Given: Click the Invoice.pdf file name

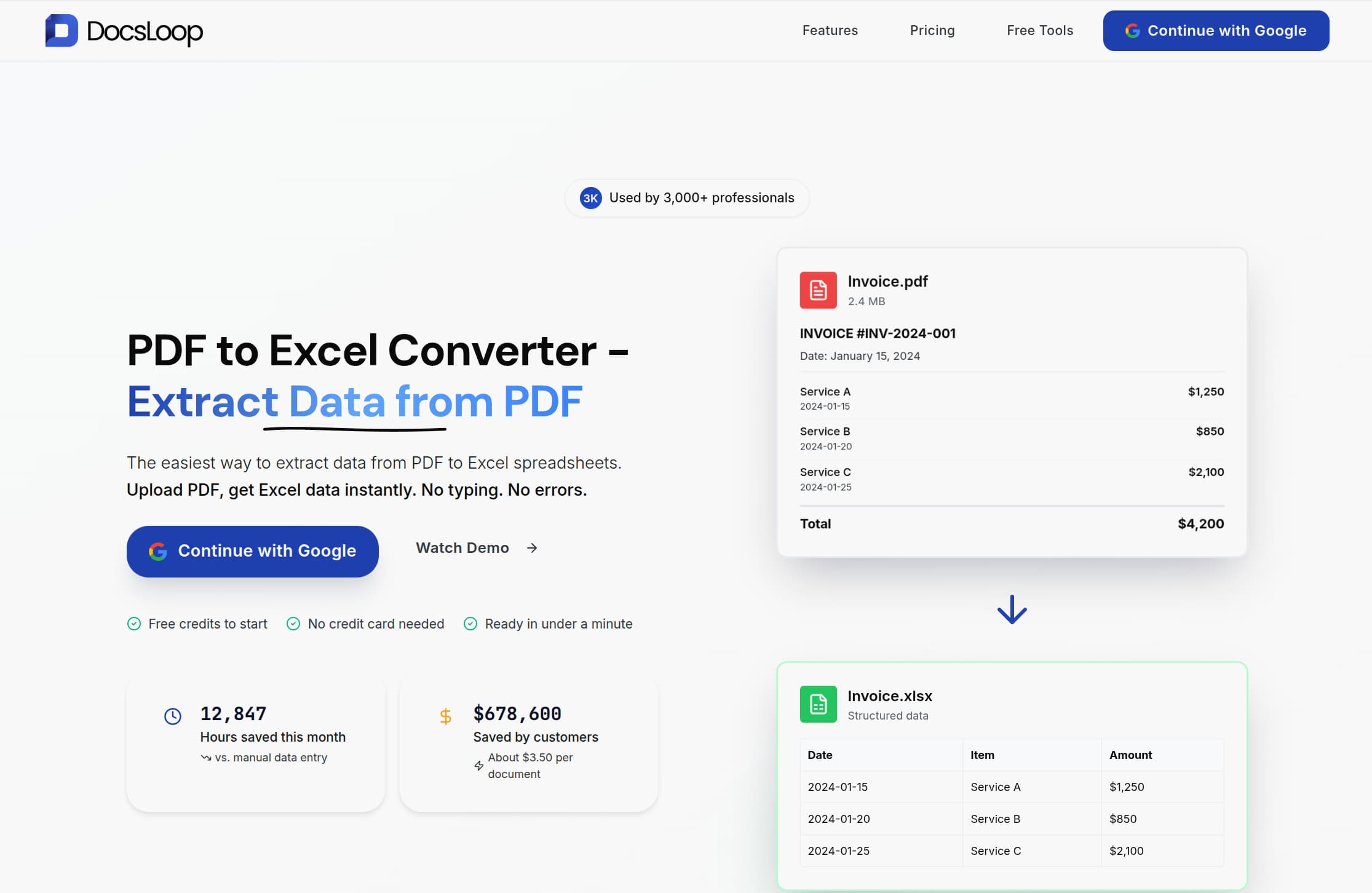Looking at the screenshot, I should [x=887, y=282].
